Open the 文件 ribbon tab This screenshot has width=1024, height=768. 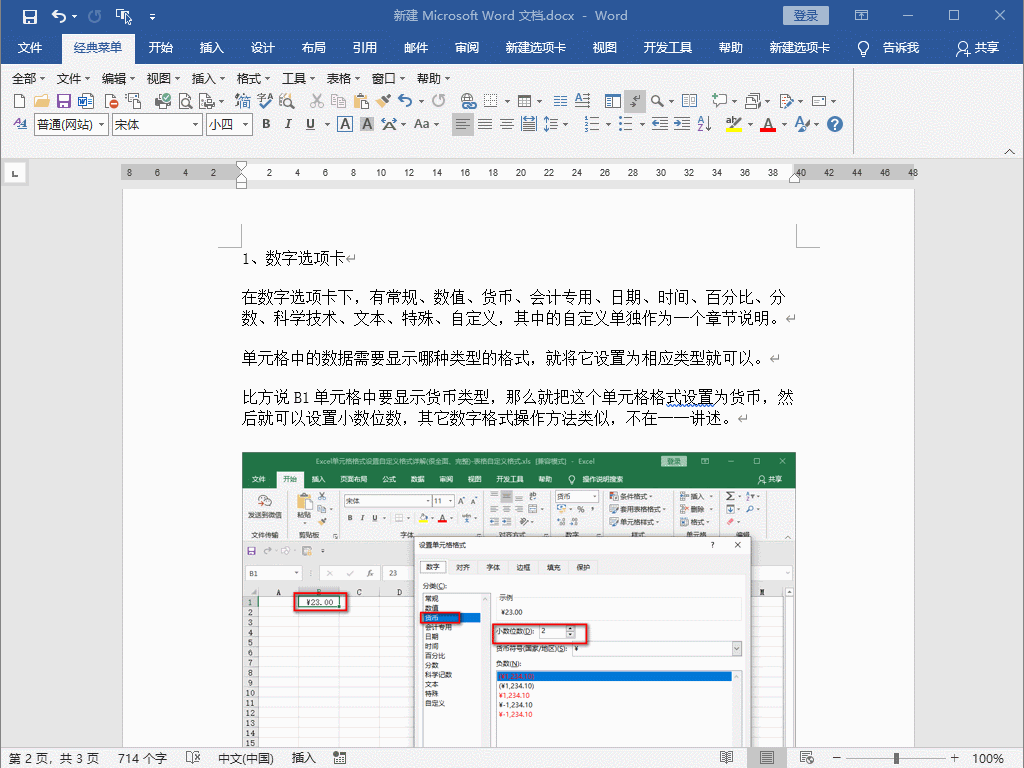[x=30, y=48]
